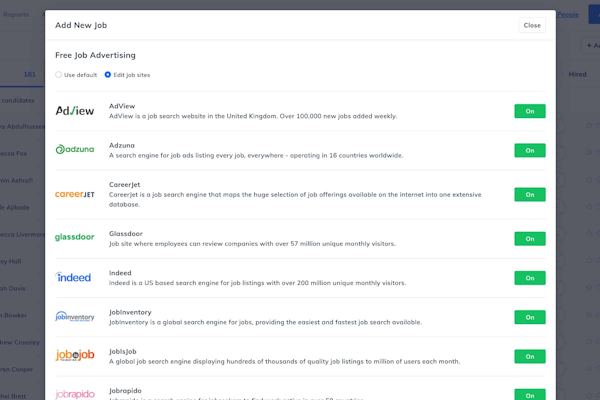Toggle the Jobrapido On switch
The image size is (600, 400).
point(529,394)
